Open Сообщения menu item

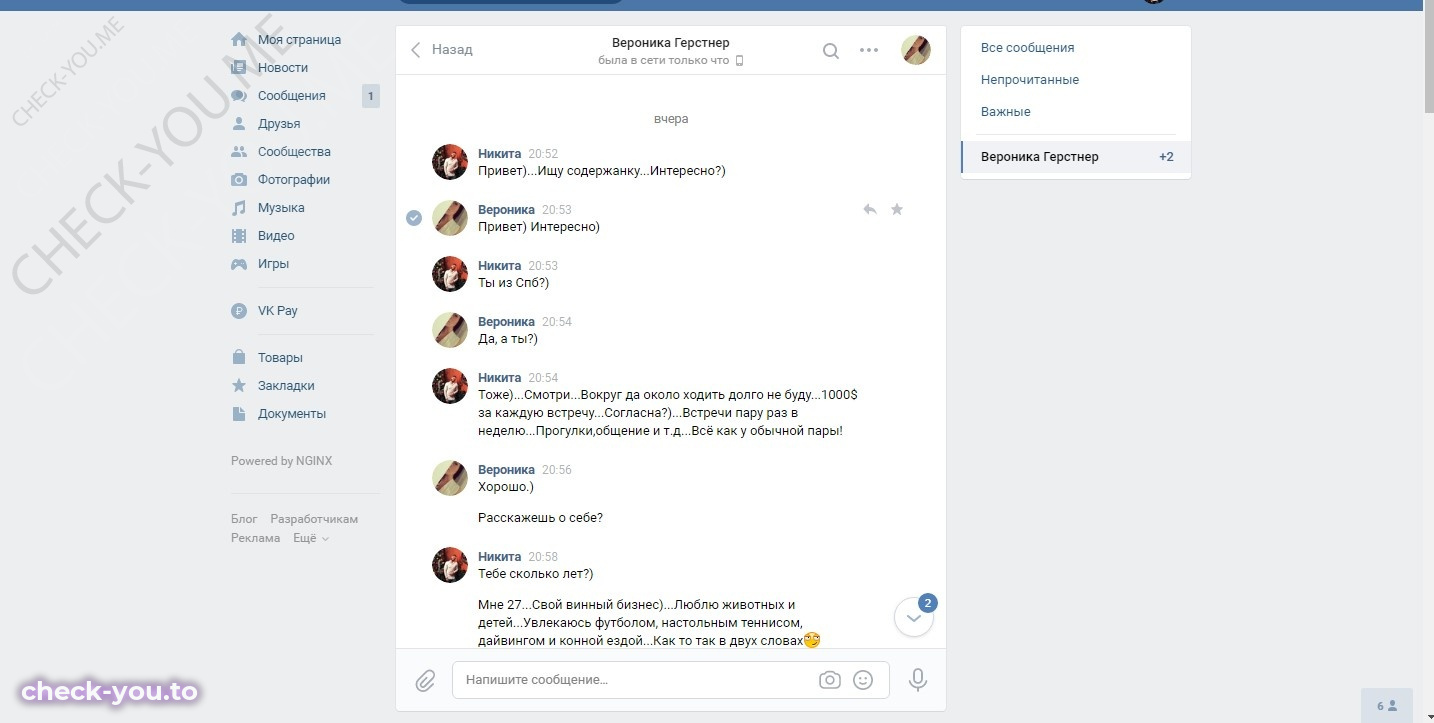[293, 96]
